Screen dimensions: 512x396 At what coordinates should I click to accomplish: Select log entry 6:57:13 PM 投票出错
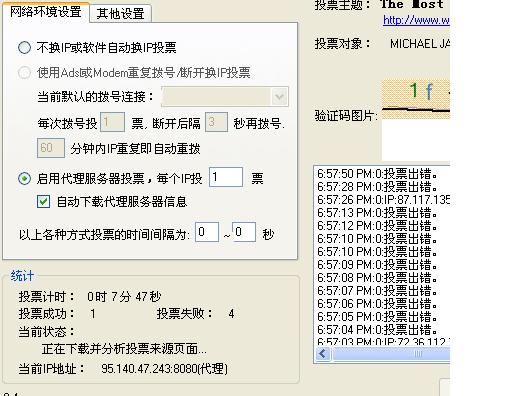point(383,213)
